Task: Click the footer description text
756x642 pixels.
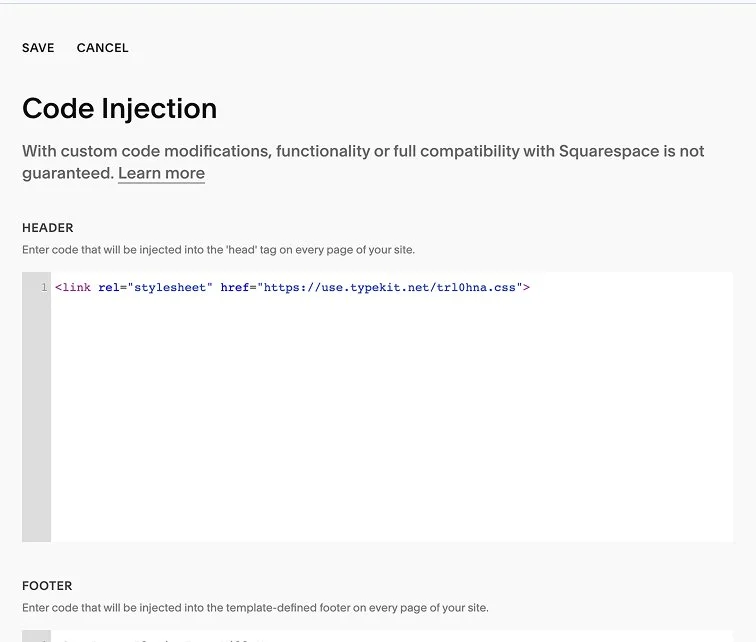Action: pyautogui.click(x=255, y=607)
